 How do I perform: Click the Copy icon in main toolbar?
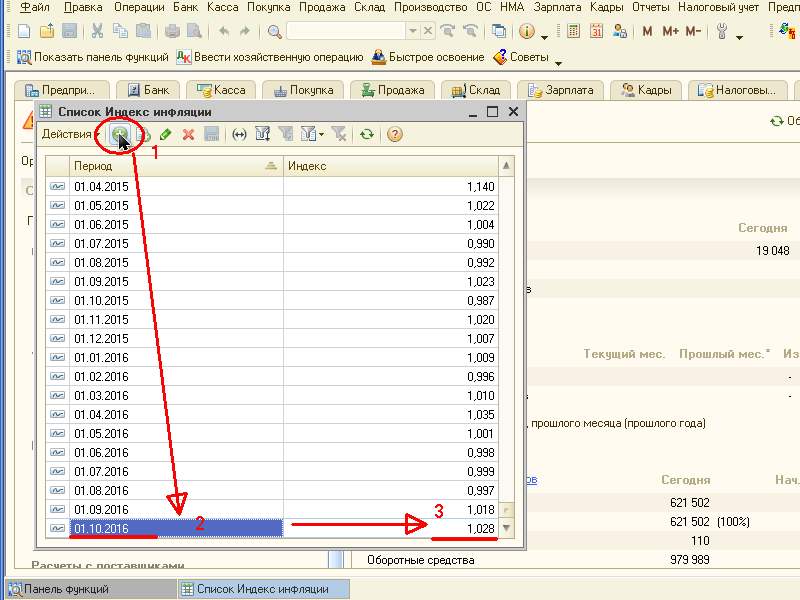[120, 31]
